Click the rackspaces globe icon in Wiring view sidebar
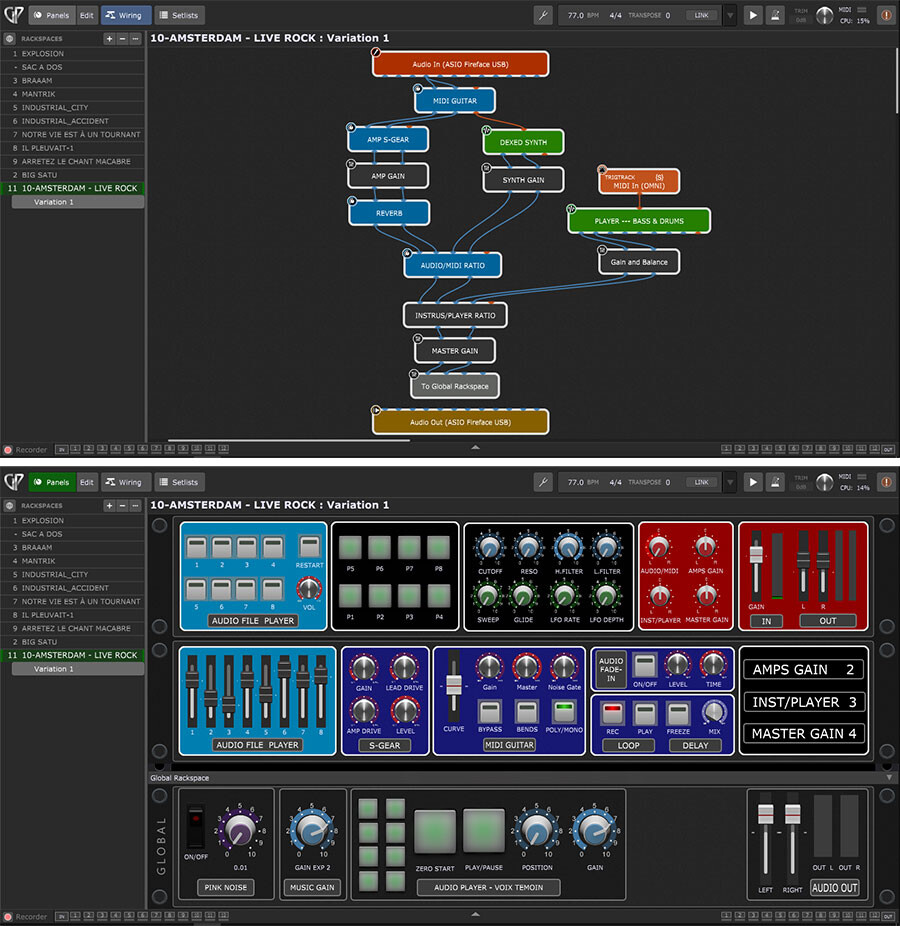 [x=9, y=39]
